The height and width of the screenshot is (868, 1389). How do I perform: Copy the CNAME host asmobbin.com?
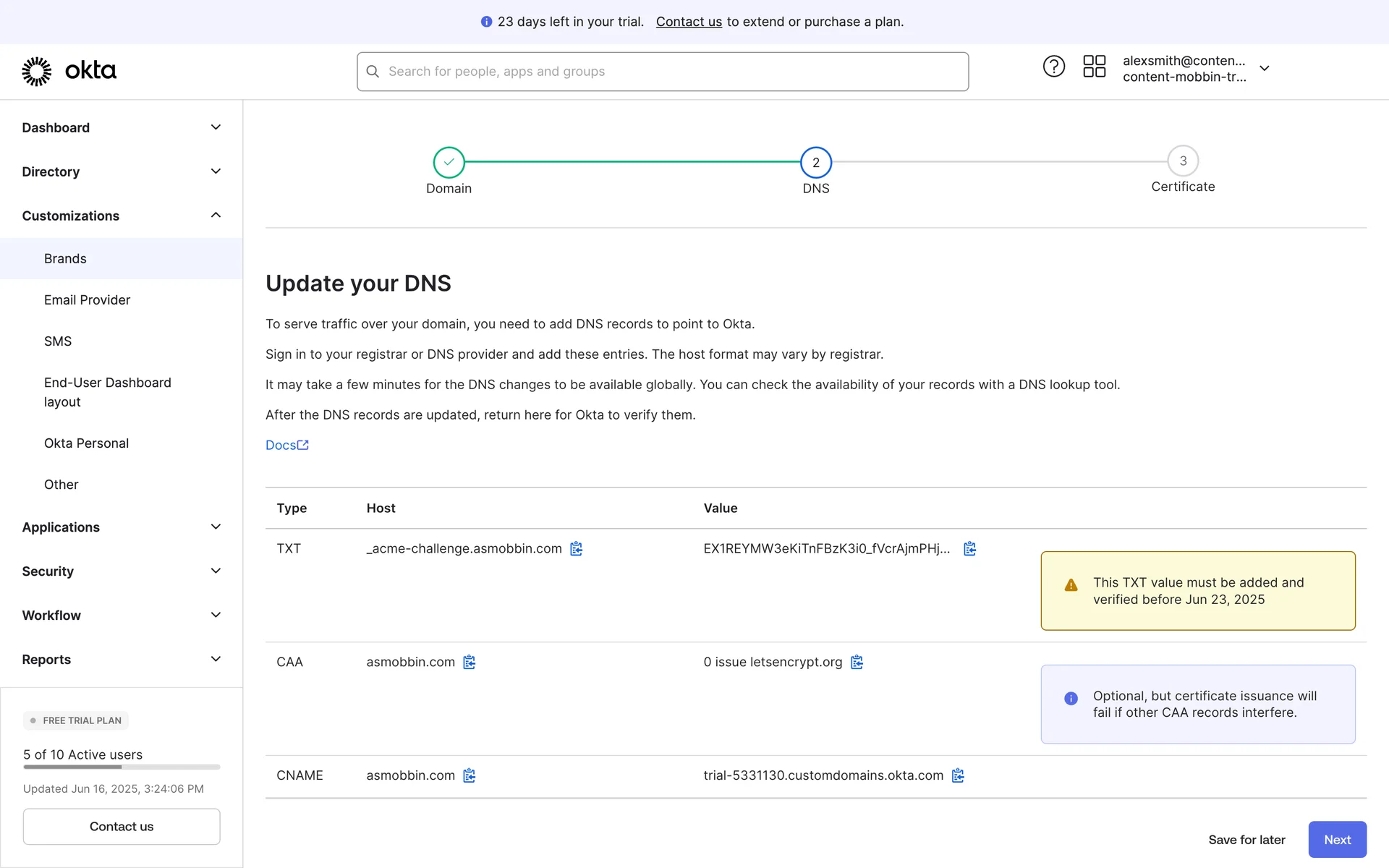pyautogui.click(x=469, y=775)
